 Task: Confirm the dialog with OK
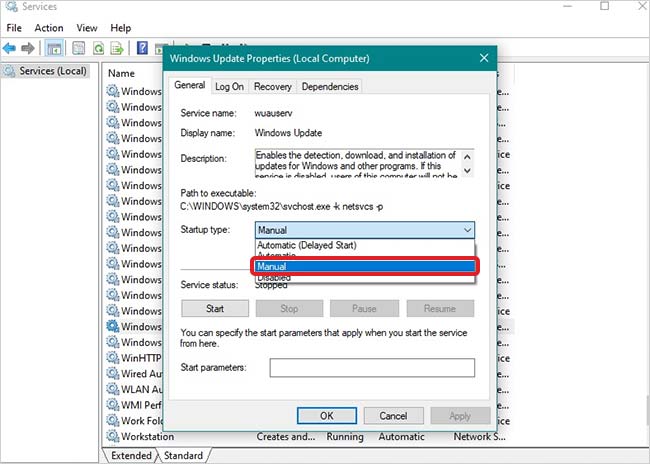327,415
